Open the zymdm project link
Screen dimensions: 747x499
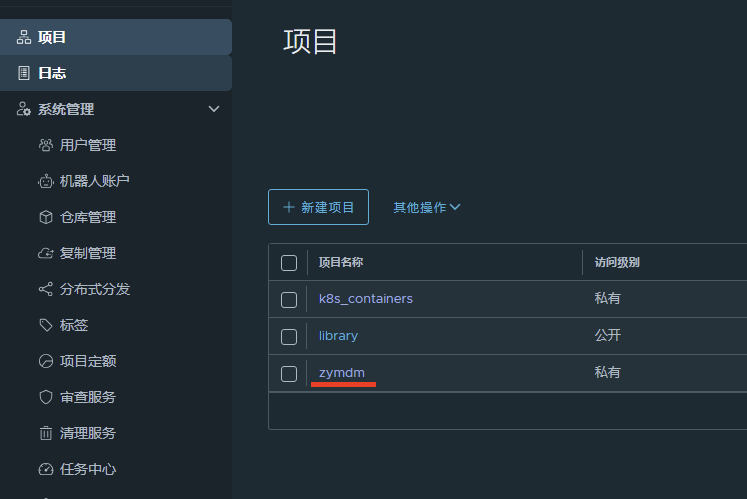pos(342,372)
